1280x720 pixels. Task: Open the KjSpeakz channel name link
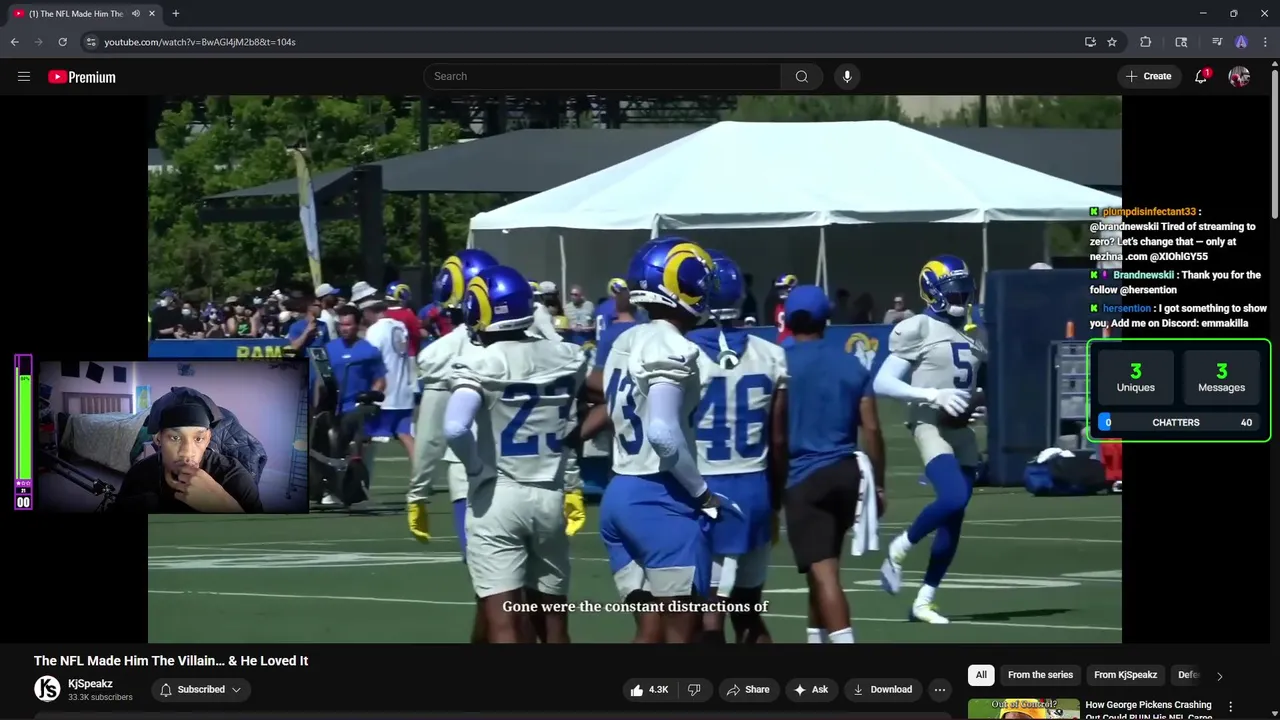[x=90, y=684]
